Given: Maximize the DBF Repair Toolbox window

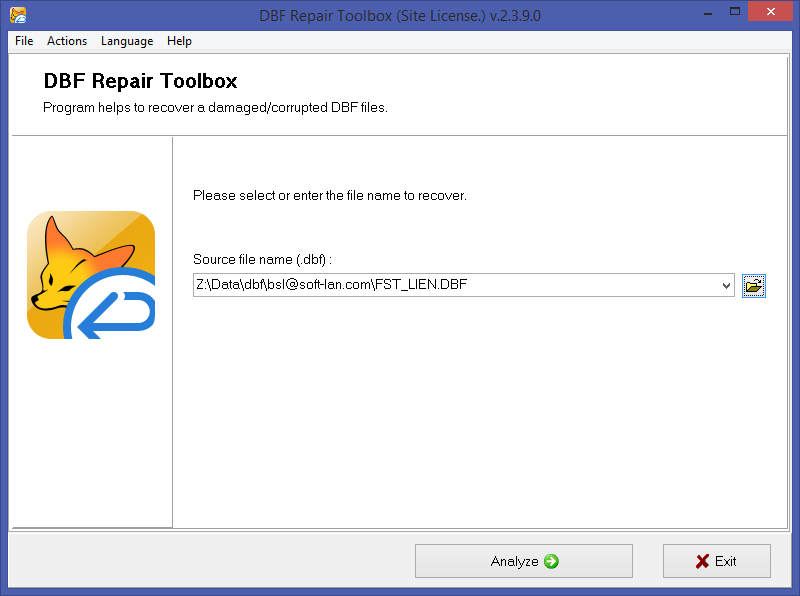Looking at the screenshot, I should [735, 12].
